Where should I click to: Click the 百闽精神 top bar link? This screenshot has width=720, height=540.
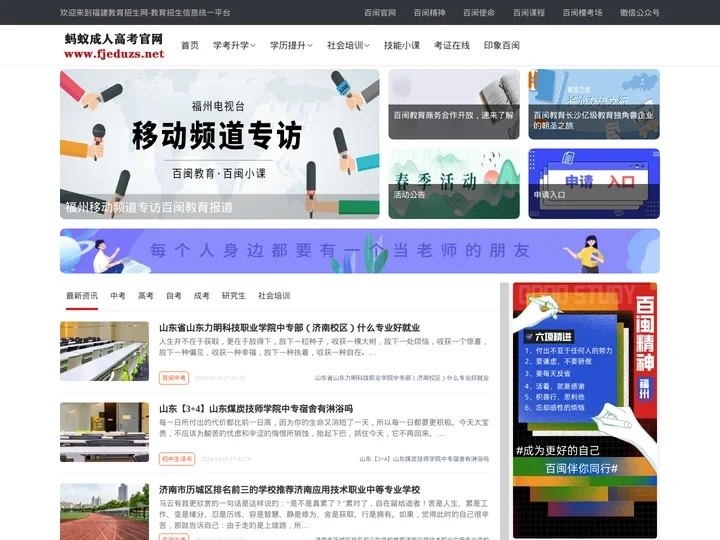(x=429, y=12)
